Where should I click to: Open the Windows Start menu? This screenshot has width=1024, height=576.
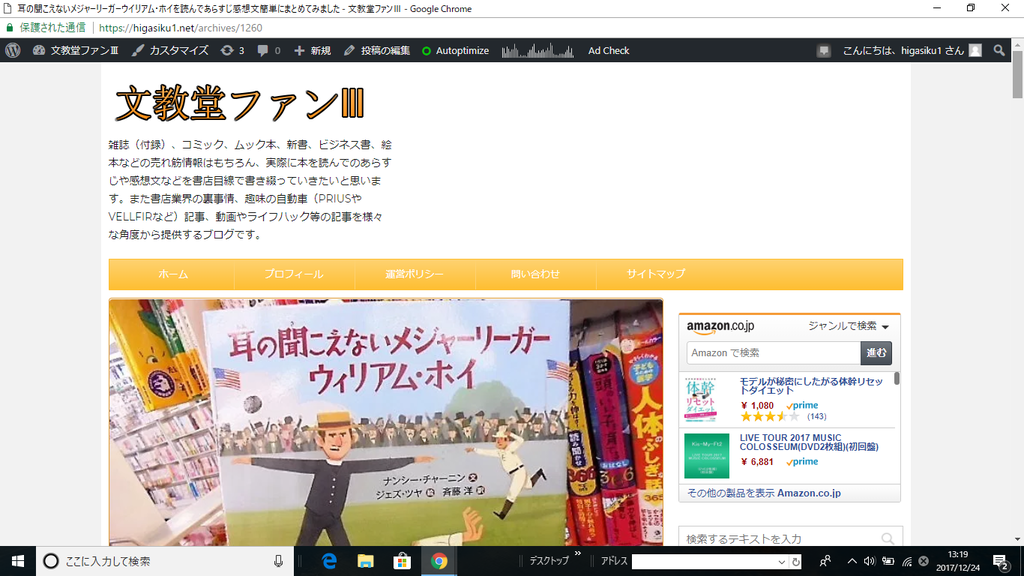click(18, 561)
